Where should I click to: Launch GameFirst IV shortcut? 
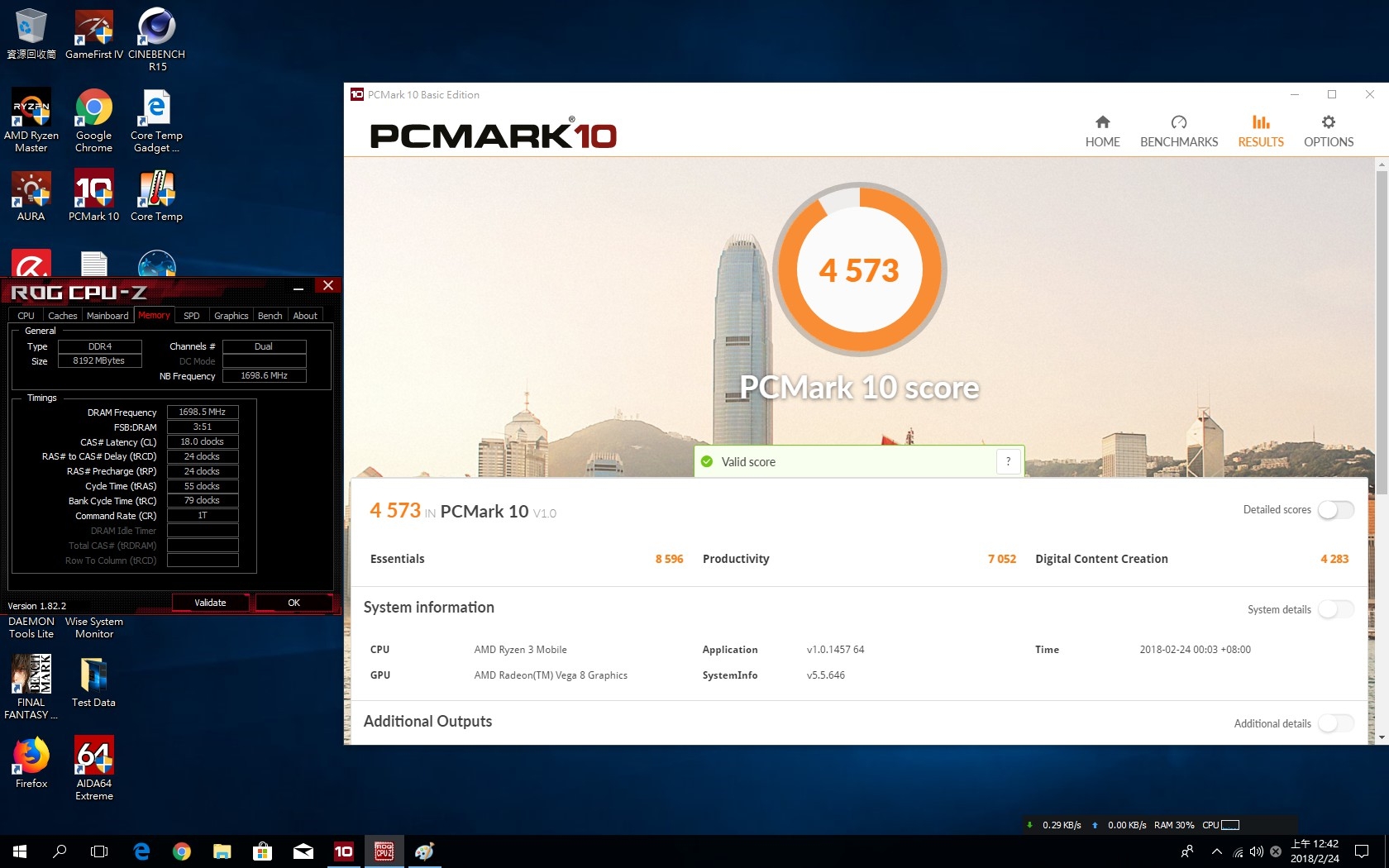point(94,33)
